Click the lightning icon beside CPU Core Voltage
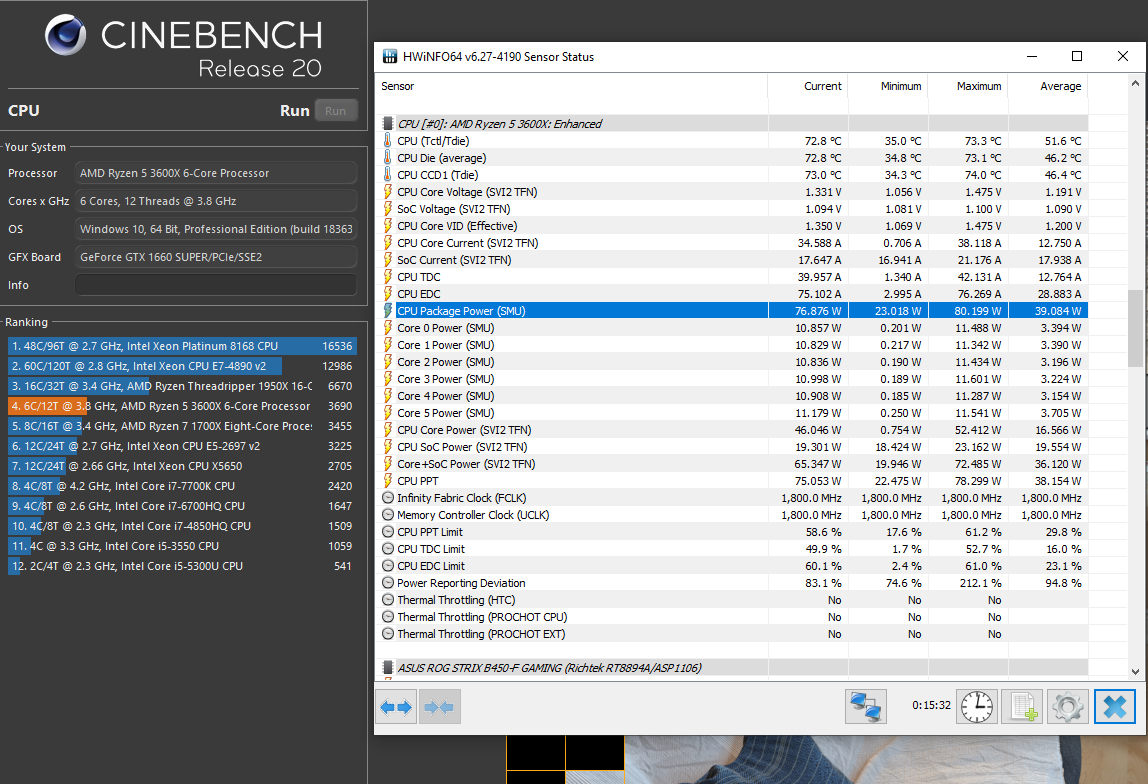This screenshot has width=1148, height=784. coord(387,192)
